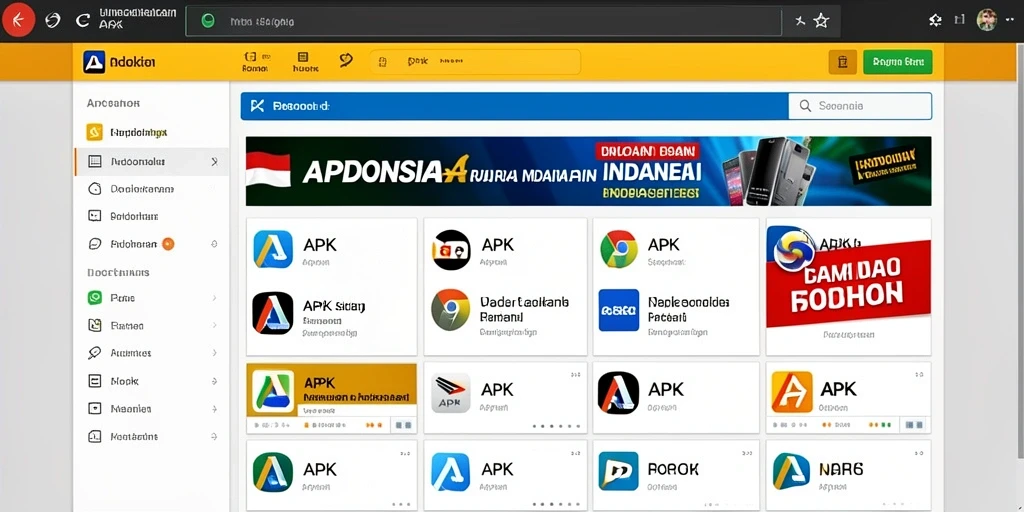Click the orange square icon in header
Viewport: 1024px width, 512px height.
point(842,62)
